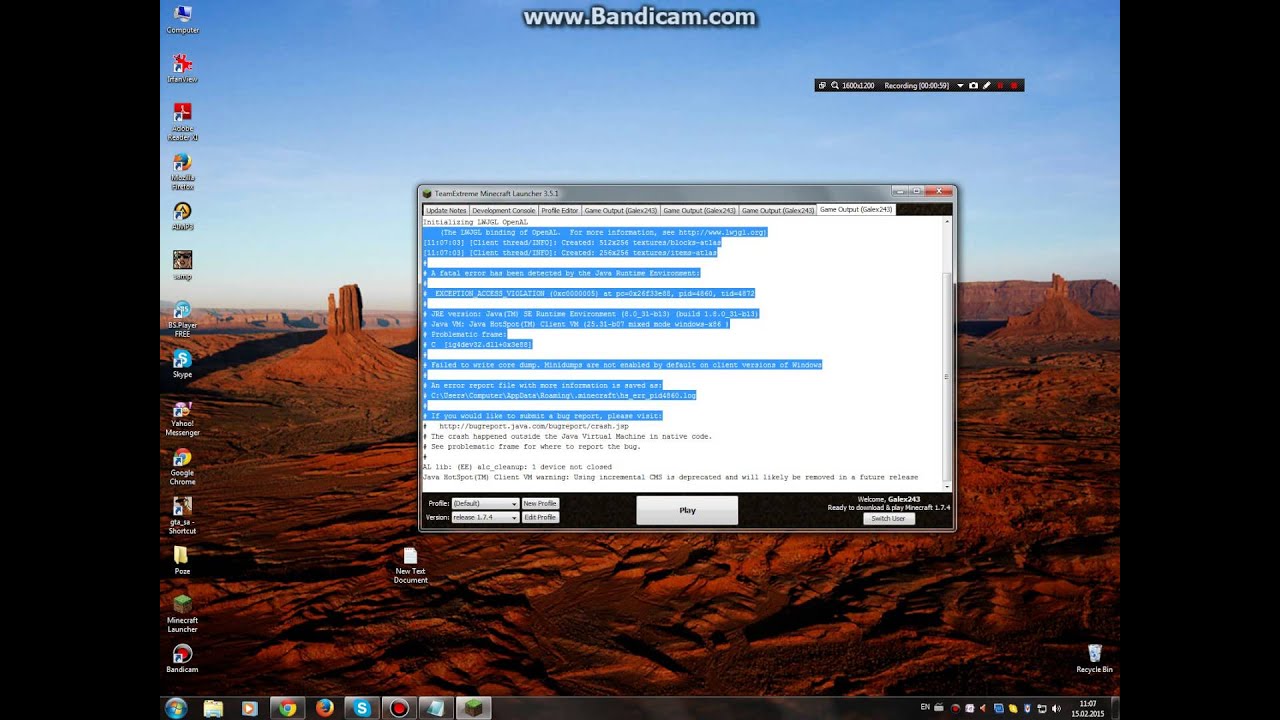The height and width of the screenshot is (720, 1280).
Task: Select the active rightmost Game Output tab
Action: [856, 210]
